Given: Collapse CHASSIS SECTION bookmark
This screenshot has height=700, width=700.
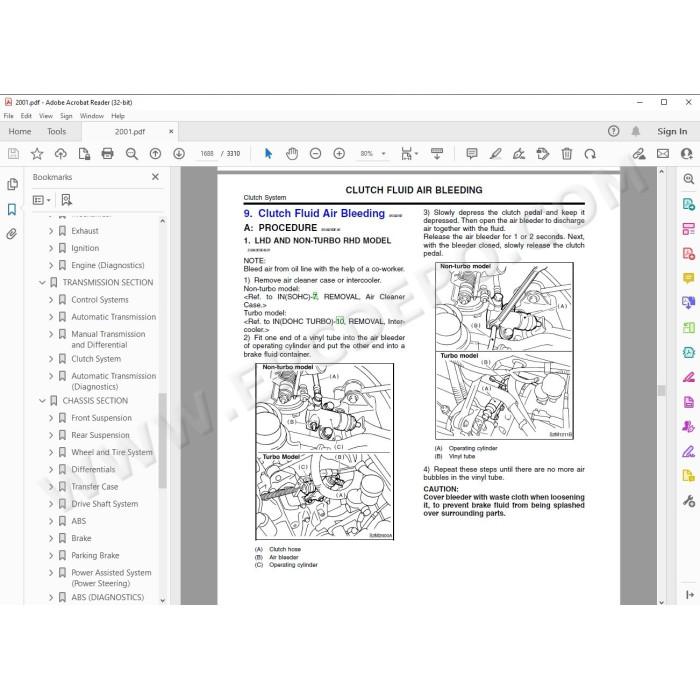Looking at the screenshot, I should coord(42,401).
